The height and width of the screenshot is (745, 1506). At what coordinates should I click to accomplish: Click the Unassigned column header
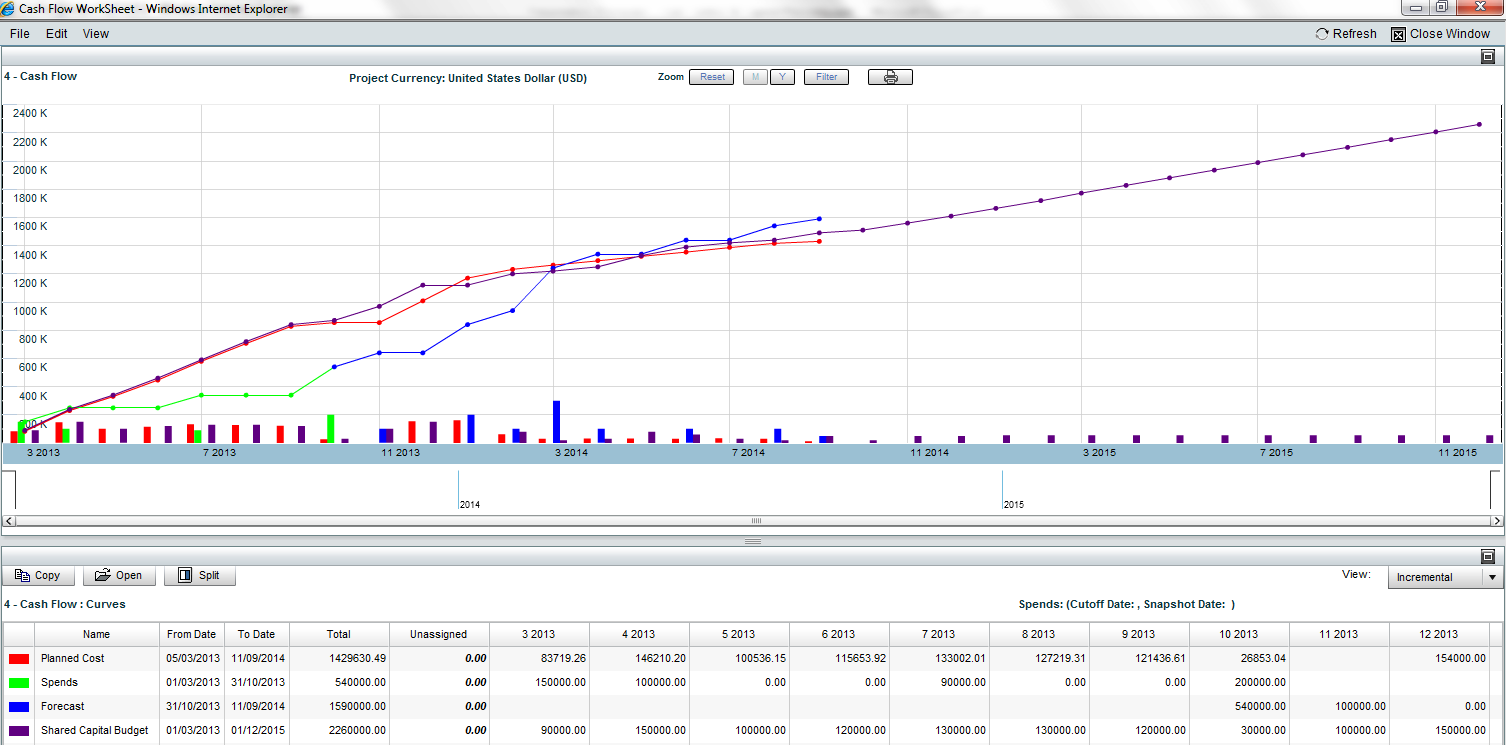(x=439, y=634)
